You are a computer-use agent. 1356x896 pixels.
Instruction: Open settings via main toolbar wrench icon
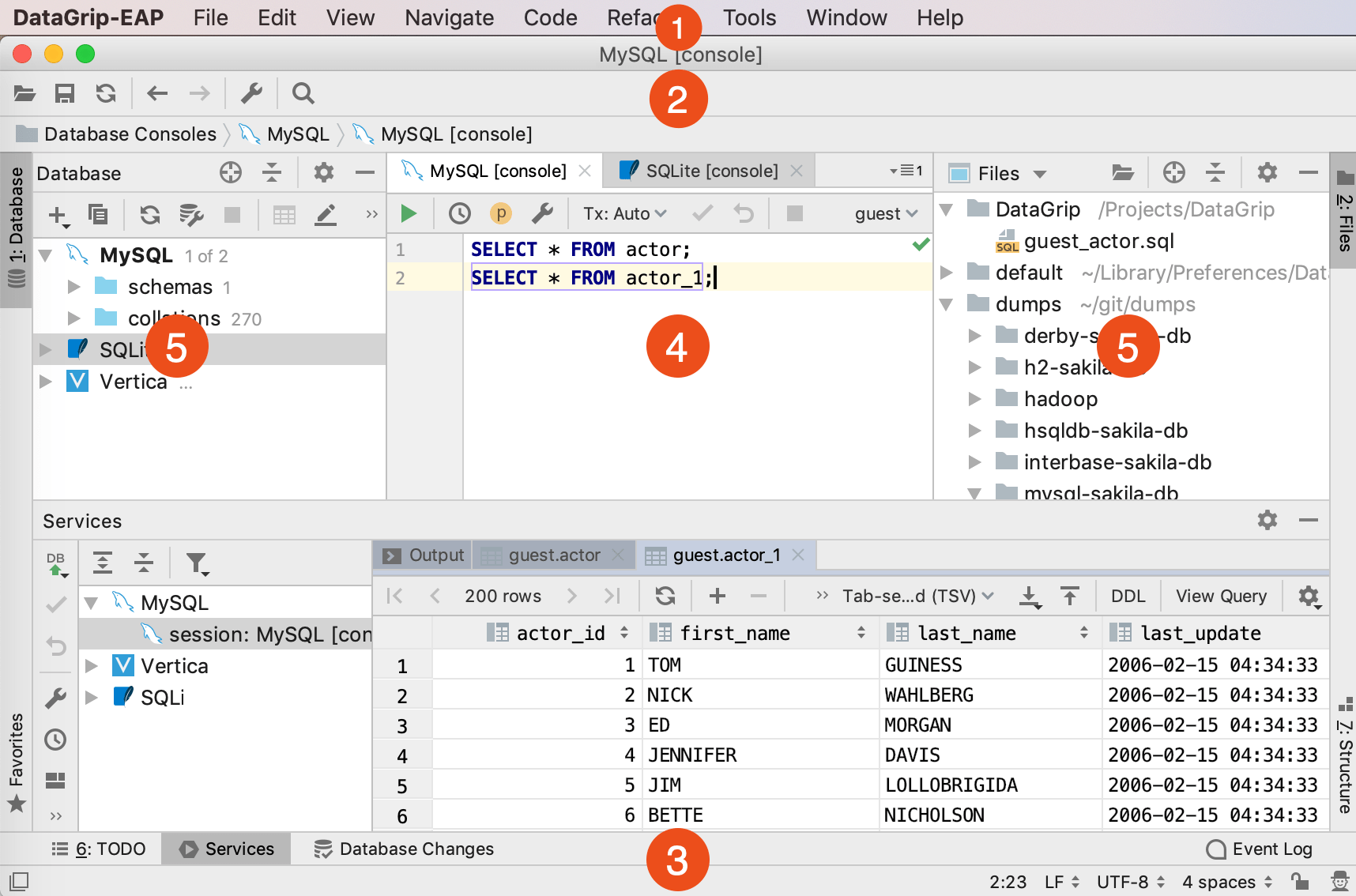click(x=251, y=94)
